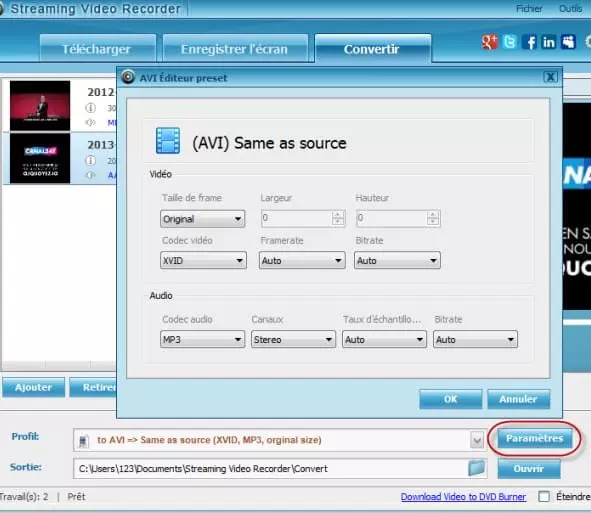The image size is (591, 513).
Task: Click the info icon of the 2013 video
Action: tap(90, 161)
